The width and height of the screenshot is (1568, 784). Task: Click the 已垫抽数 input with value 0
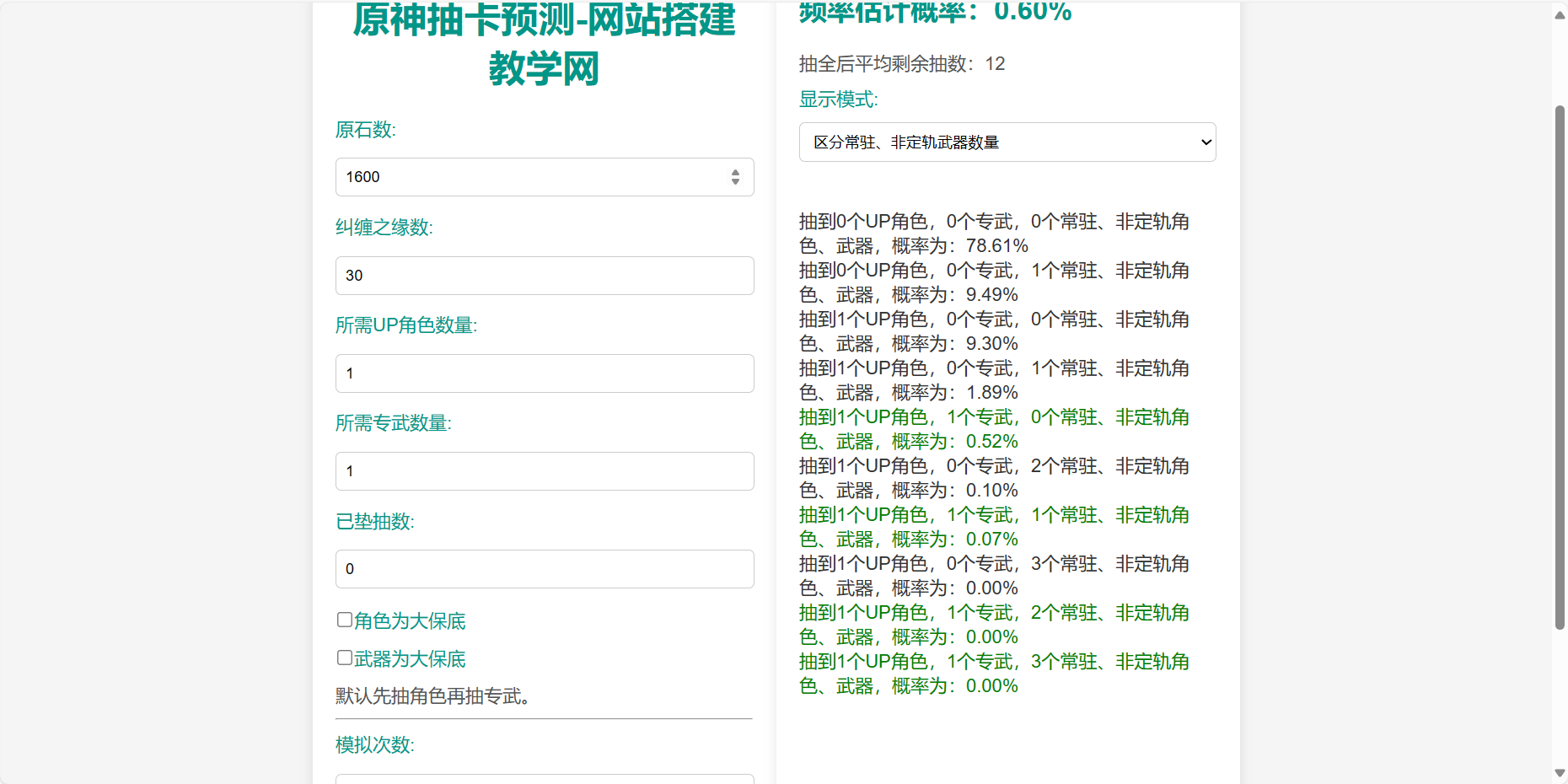pos(545,569)
